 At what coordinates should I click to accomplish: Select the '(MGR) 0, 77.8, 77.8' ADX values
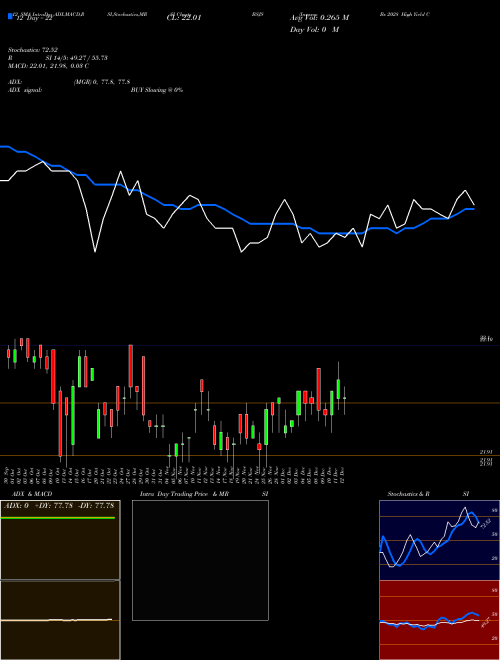(x=102, y=82)
